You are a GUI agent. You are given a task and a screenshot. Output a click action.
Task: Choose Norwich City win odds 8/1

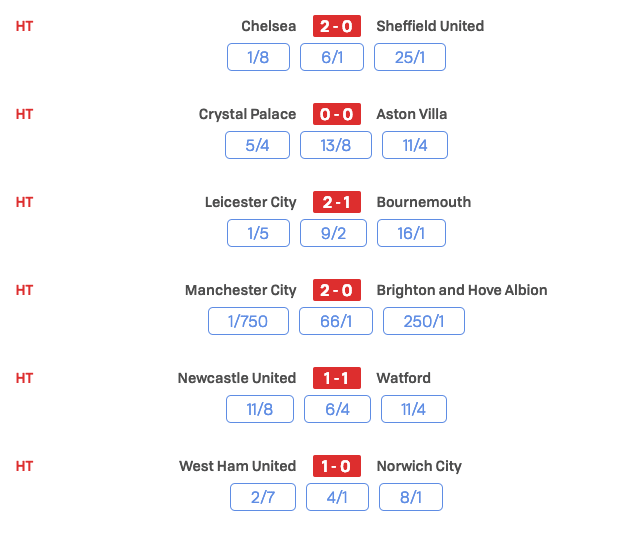click(410, 497)
